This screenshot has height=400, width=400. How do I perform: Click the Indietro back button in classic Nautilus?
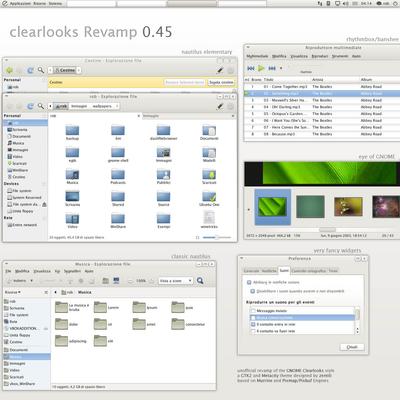coord(17,281)
